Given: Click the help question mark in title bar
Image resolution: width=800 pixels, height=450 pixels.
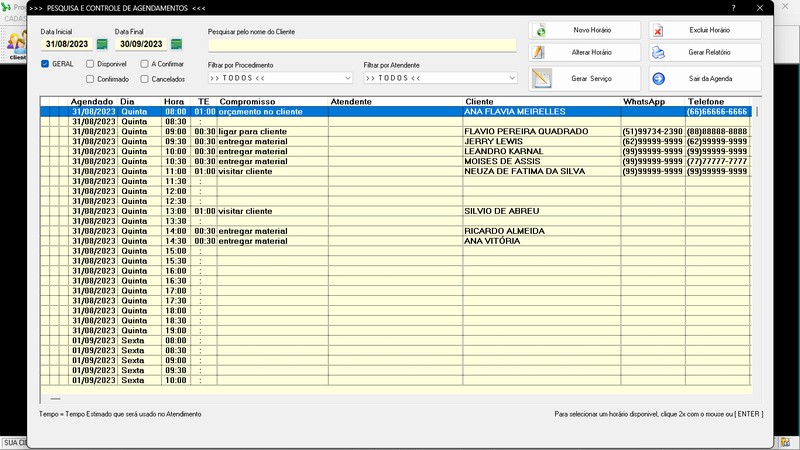Looking at the screenshot, I should (x=733, y=7).
